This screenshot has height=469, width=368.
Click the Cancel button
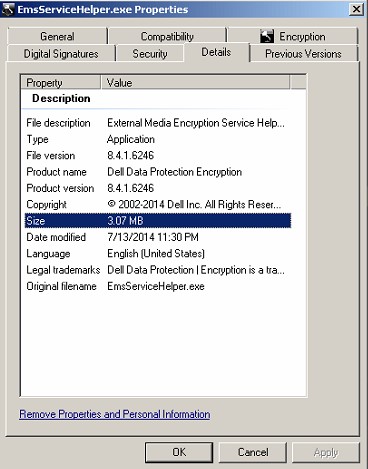point(253,452)
